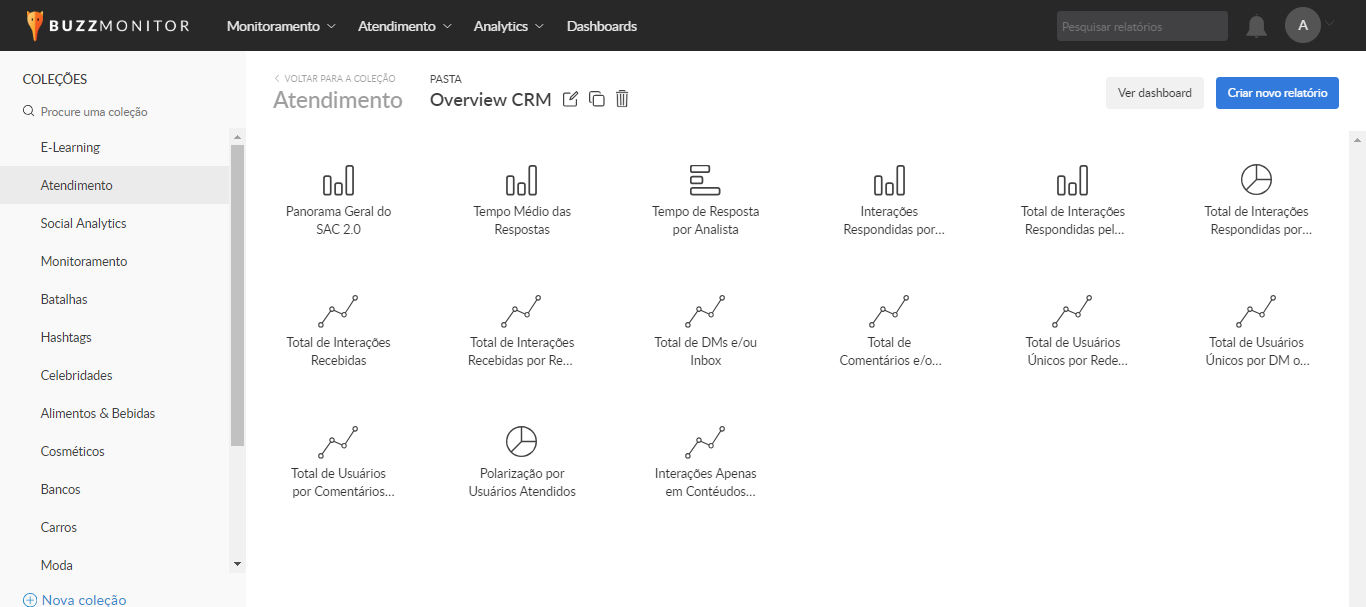Open Polarização por Usuários Atendidos pie report

click(x=522, y=462)
